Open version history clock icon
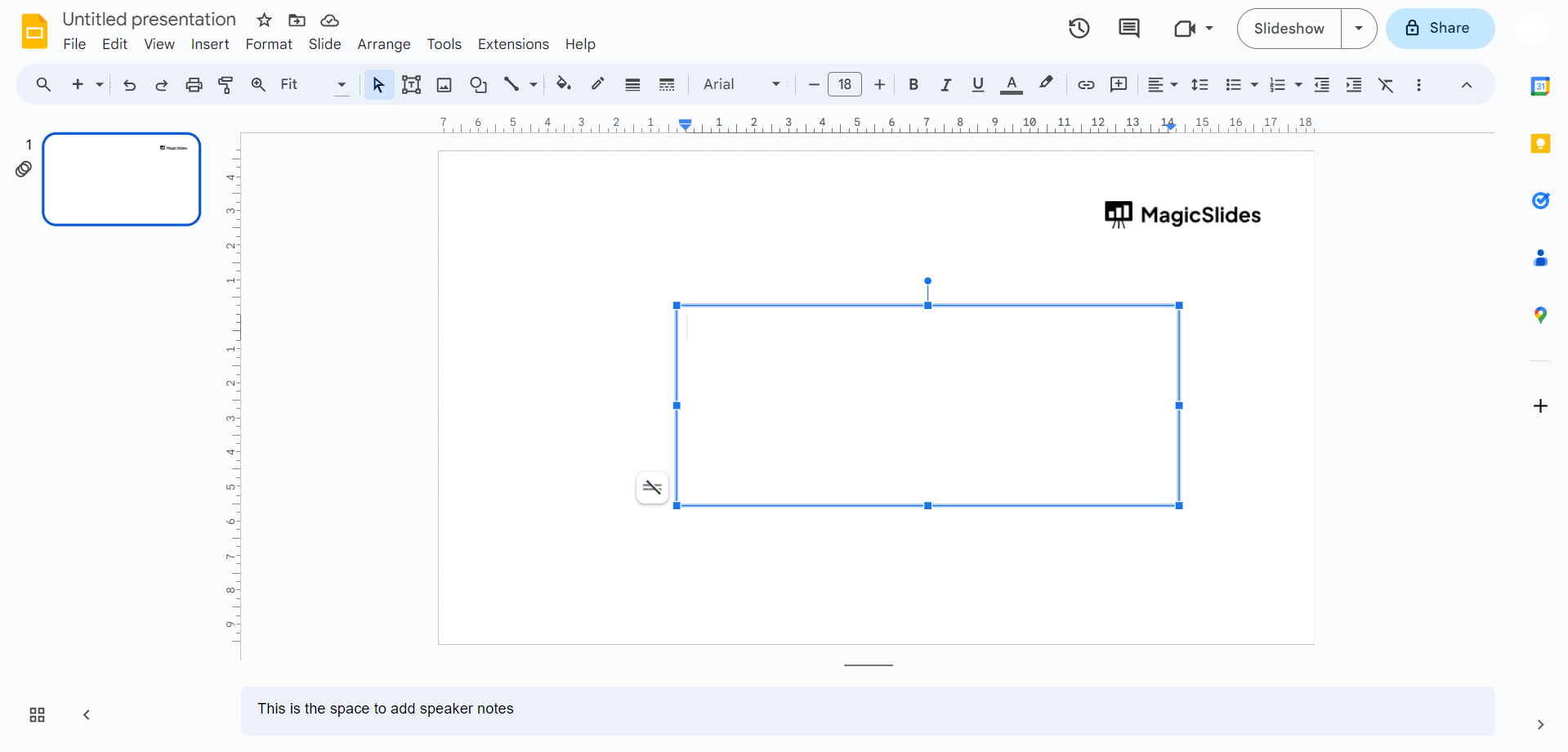This screenshot has height=752, width=1568. coord(1079,29)
